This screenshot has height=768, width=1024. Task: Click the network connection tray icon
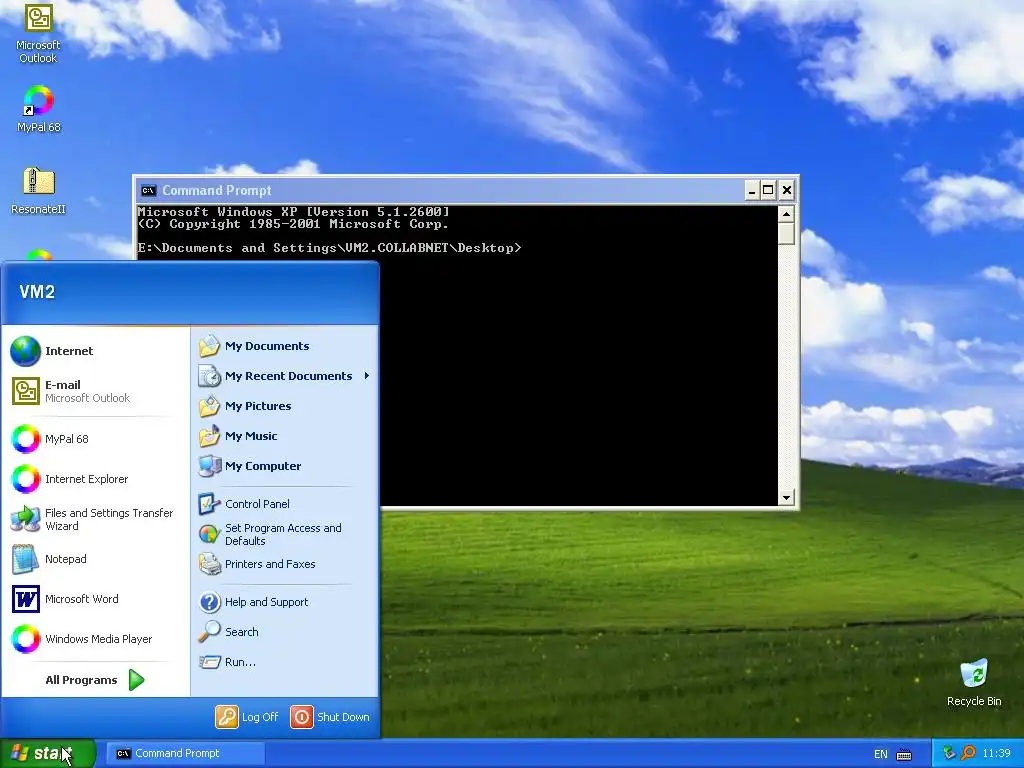click(x=950, y=753)
